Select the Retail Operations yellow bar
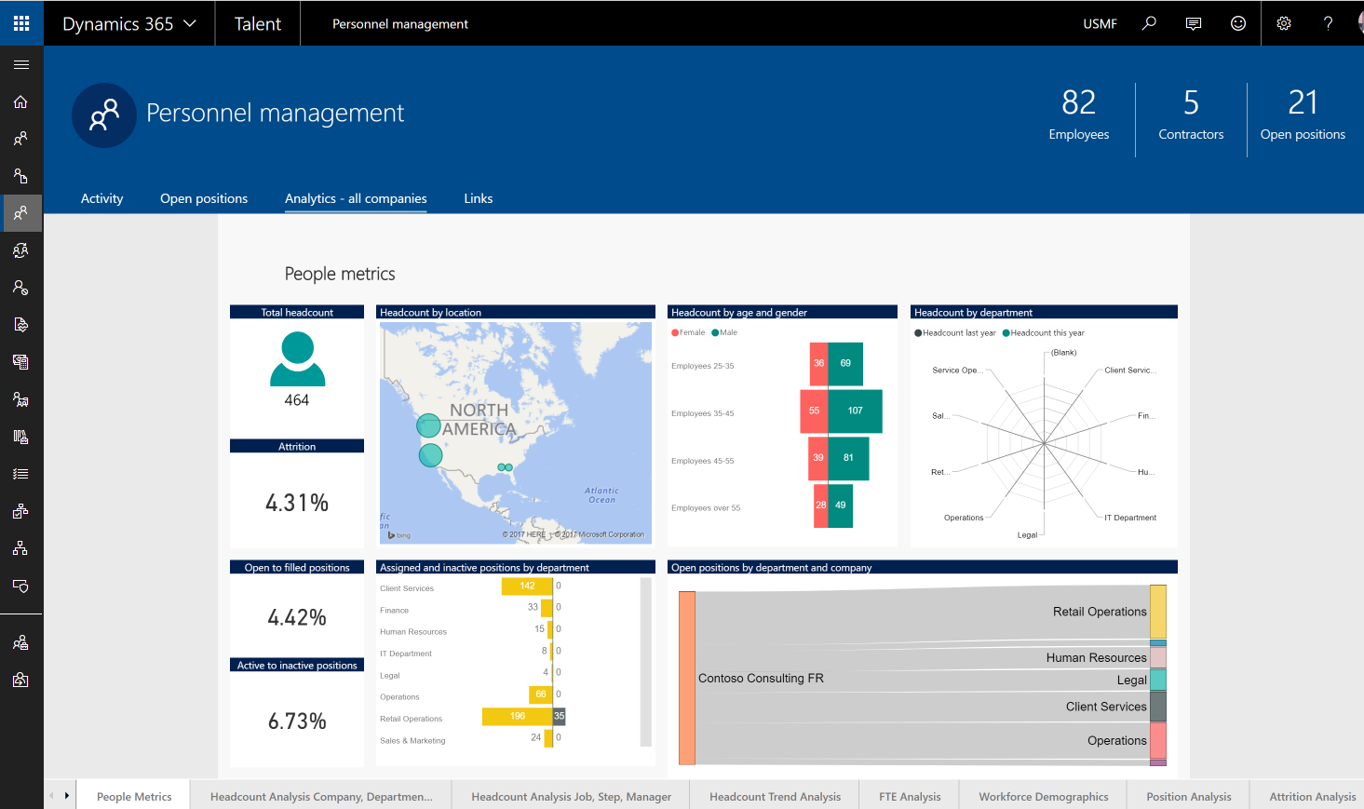The width and height of the screenshot is (1364, 809). 517,716
